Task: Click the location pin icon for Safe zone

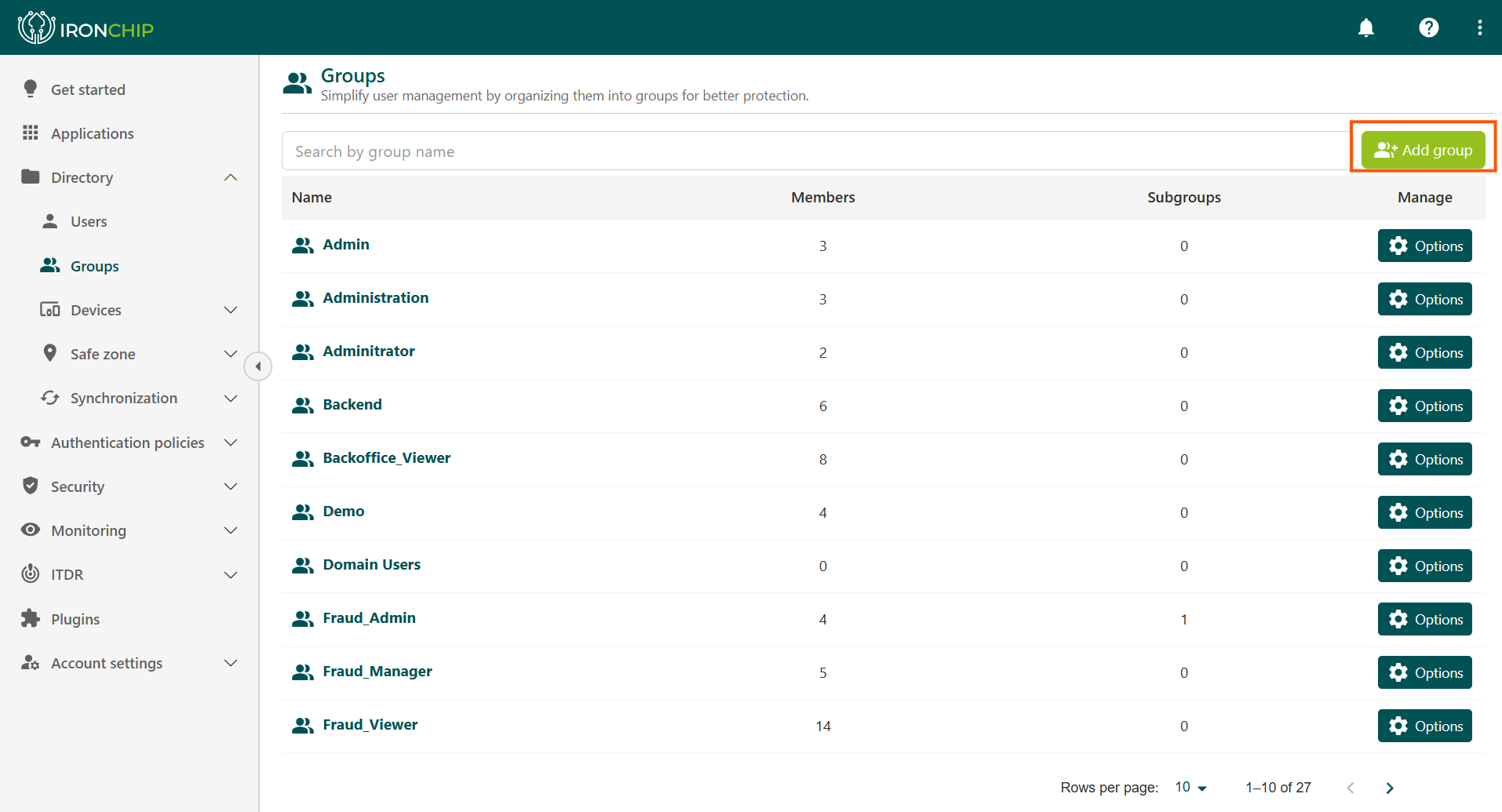Action: (50, 353)
